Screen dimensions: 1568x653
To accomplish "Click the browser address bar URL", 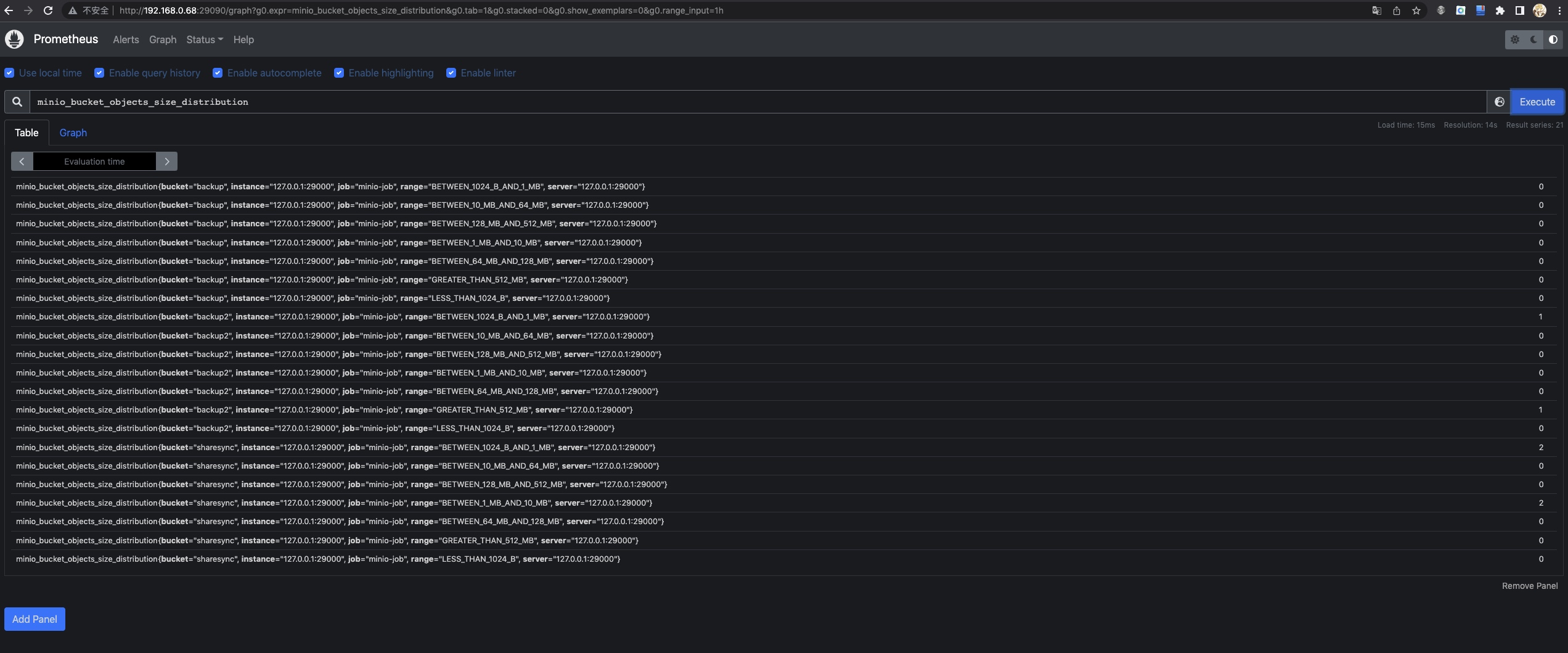I will [x=421, y=10].
